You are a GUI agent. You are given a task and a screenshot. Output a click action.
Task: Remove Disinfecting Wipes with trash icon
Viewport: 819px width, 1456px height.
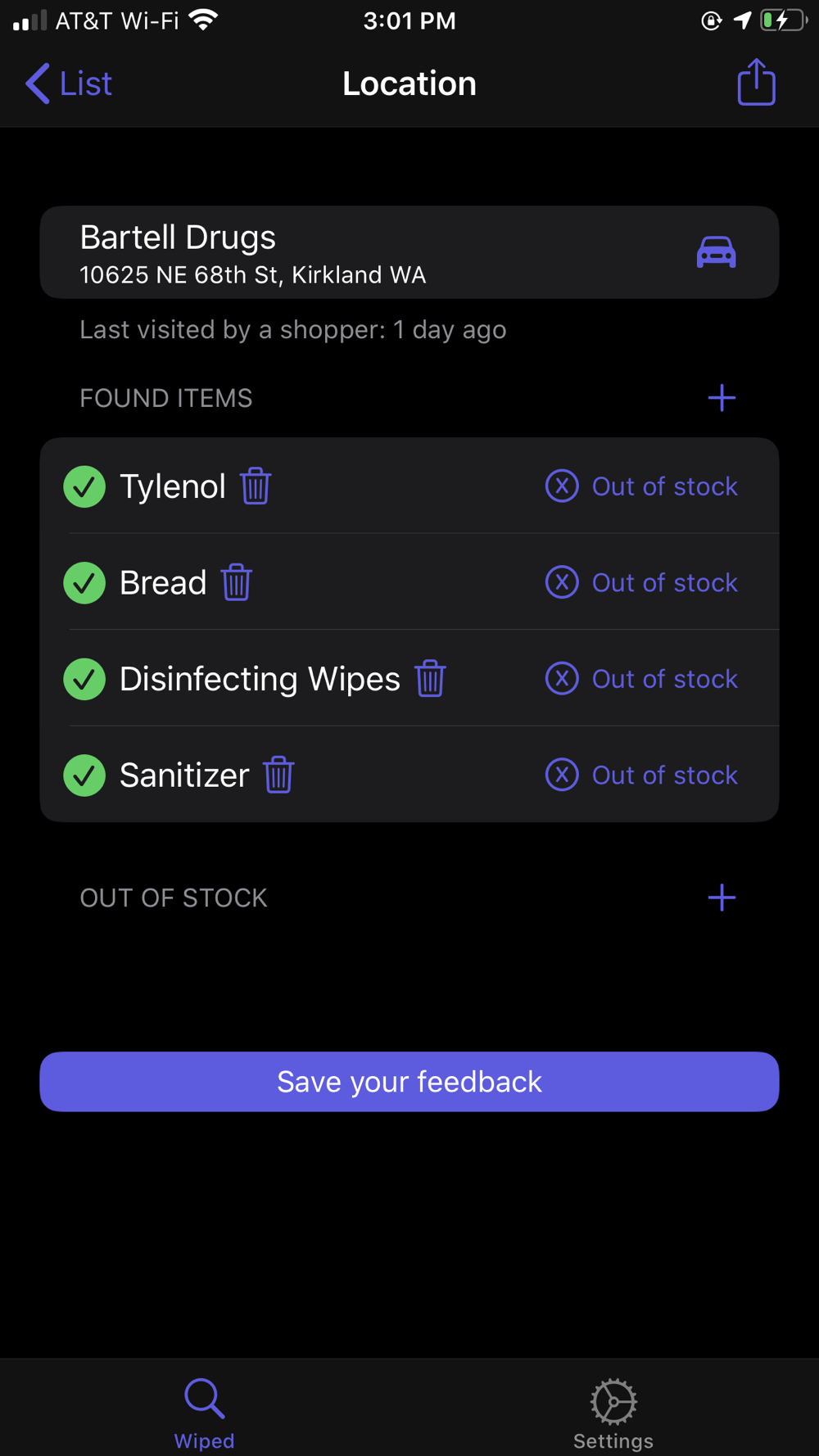(x=430, y=679)
